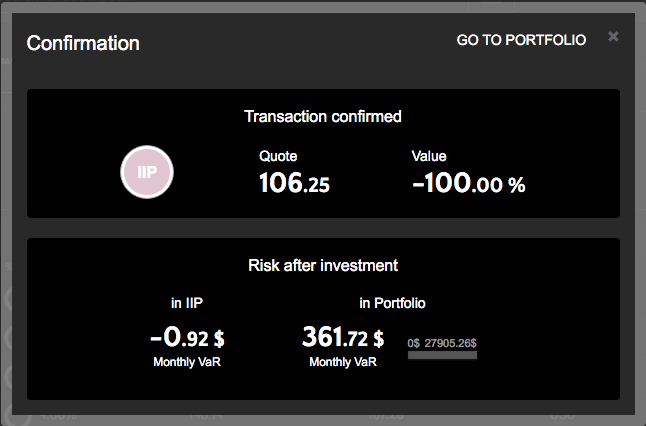Click the "in IIP" risk label

coord(187,302)
